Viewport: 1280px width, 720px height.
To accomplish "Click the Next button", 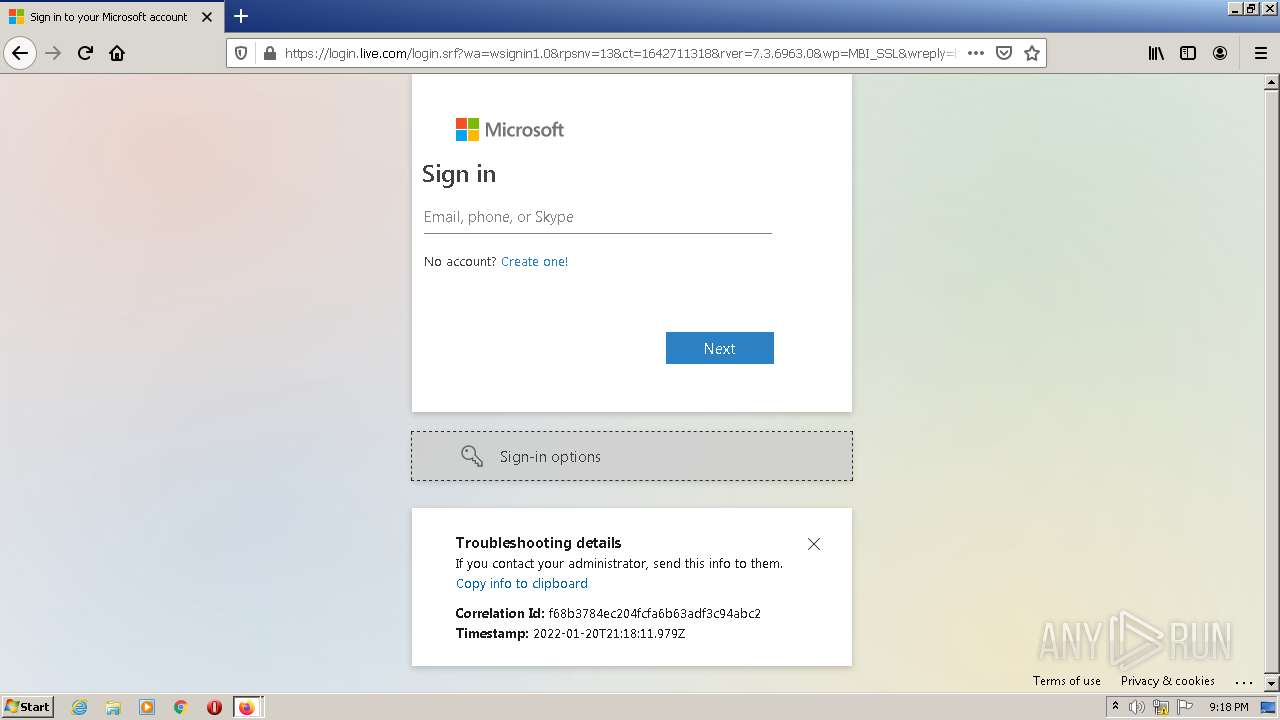I will 720,348.
